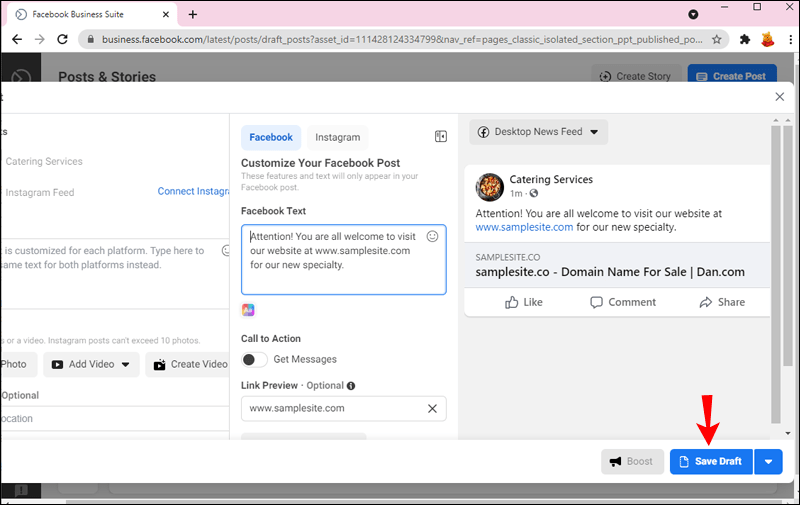Click Connect Instagram link
Viewport: 800px width, 505px height.
[x=193, y=191]
